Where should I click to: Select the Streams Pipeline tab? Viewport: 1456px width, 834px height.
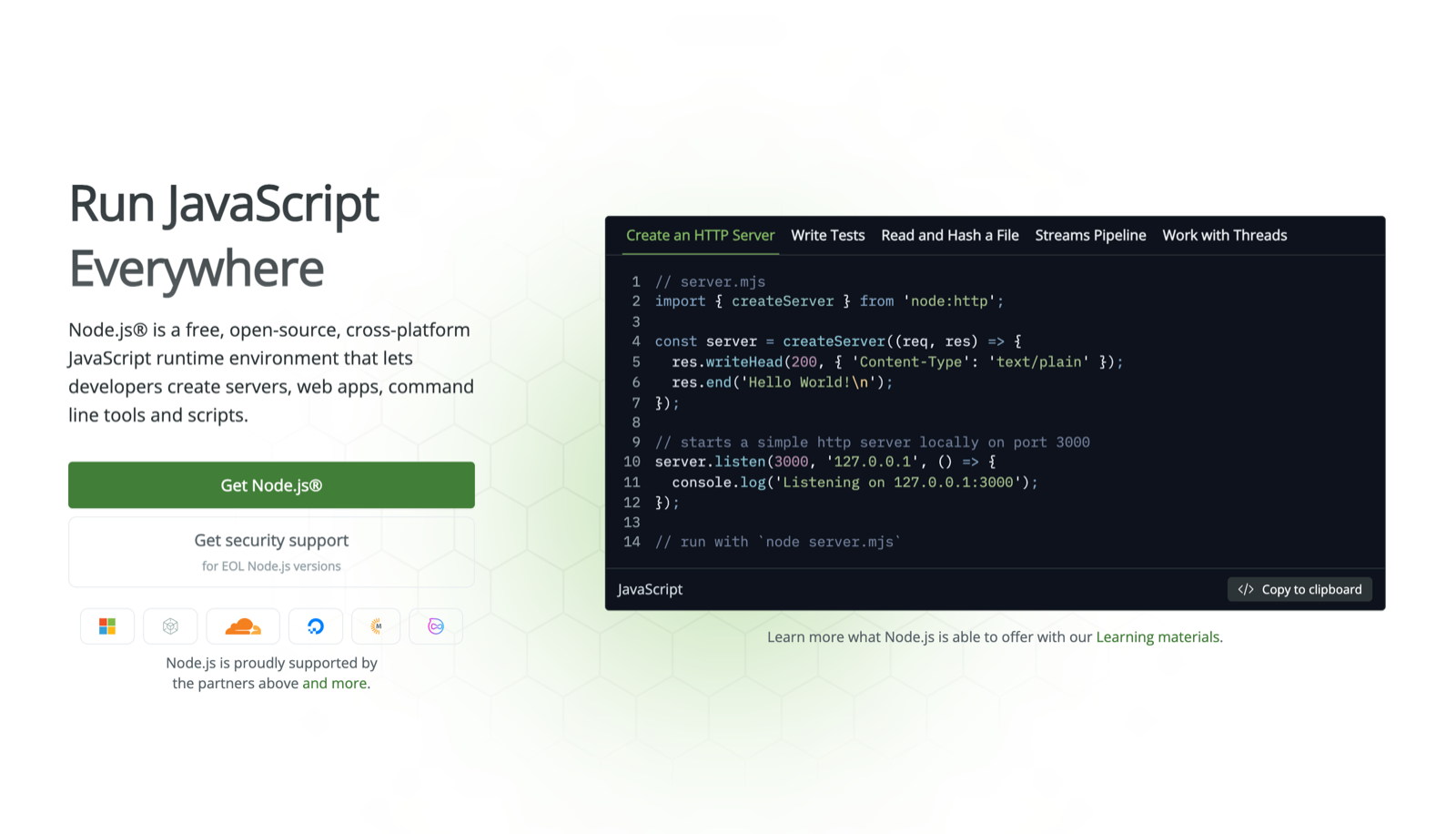(x=1090, y=236)
